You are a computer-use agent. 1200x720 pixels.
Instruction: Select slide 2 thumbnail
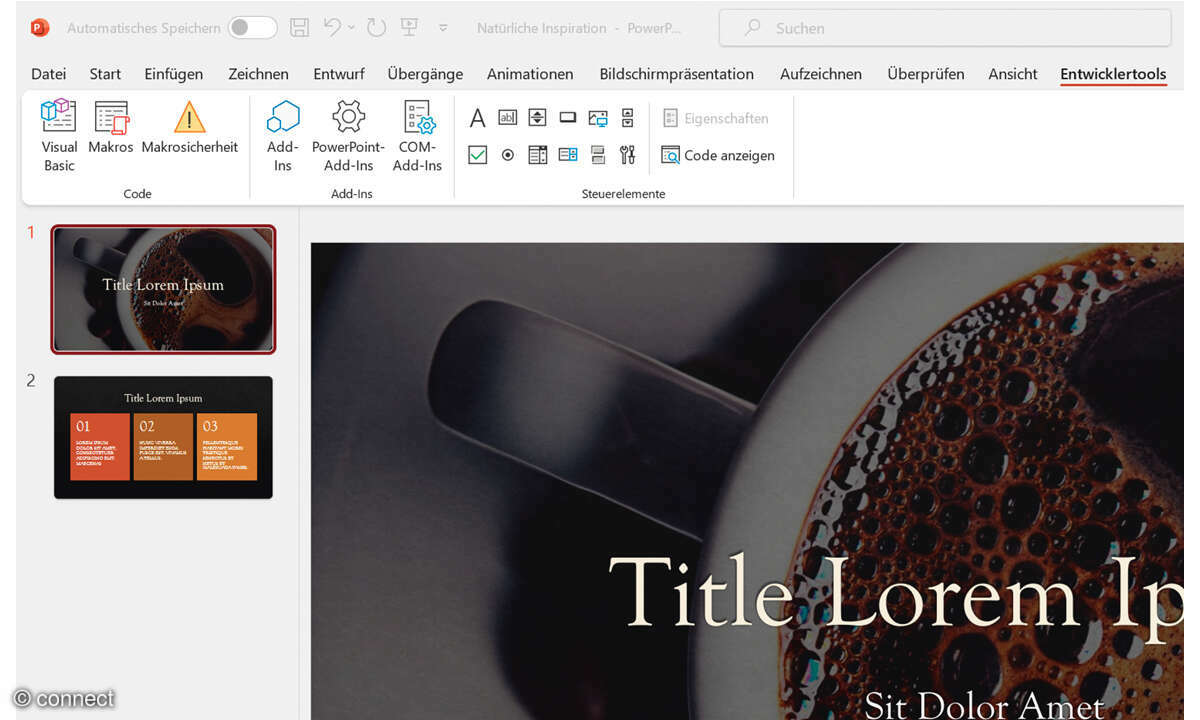tap(163, 437)
